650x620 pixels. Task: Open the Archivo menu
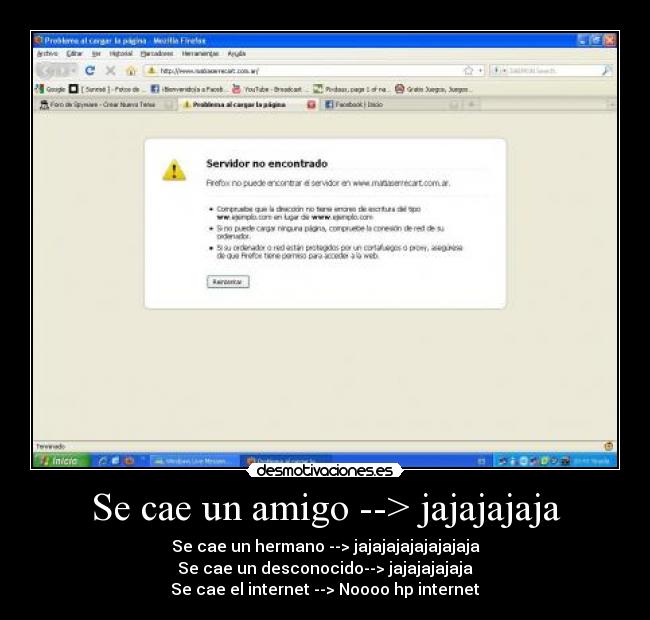[x=47, y=54]
